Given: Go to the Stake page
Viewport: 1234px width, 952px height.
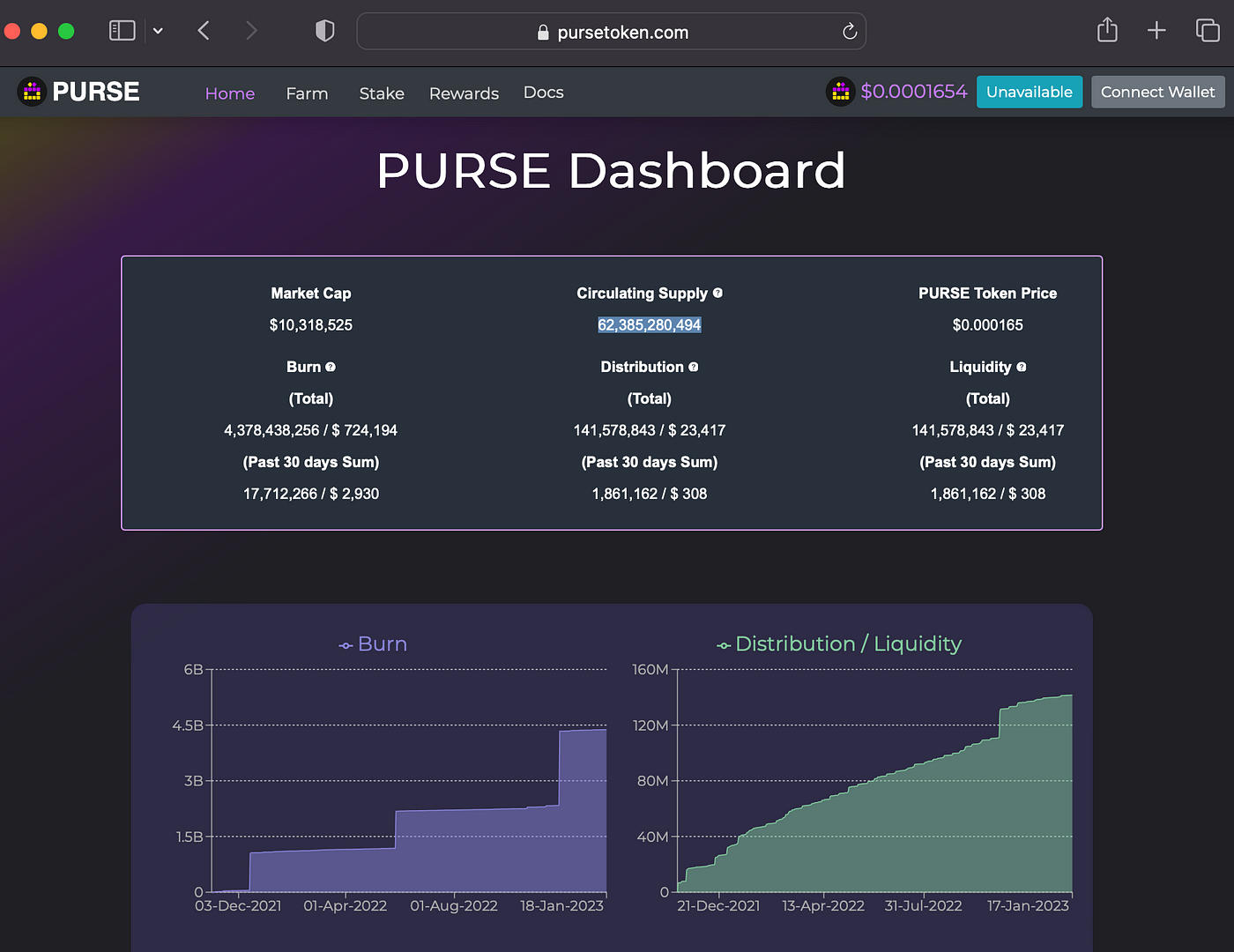Looking at the screenshot, I should (x=382, y=93).
